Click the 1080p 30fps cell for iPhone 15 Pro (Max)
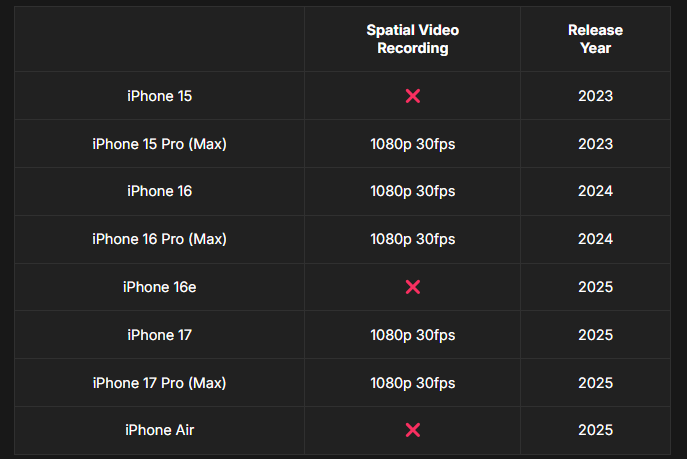Screen dimensions: 687x459 click(412, 144)
